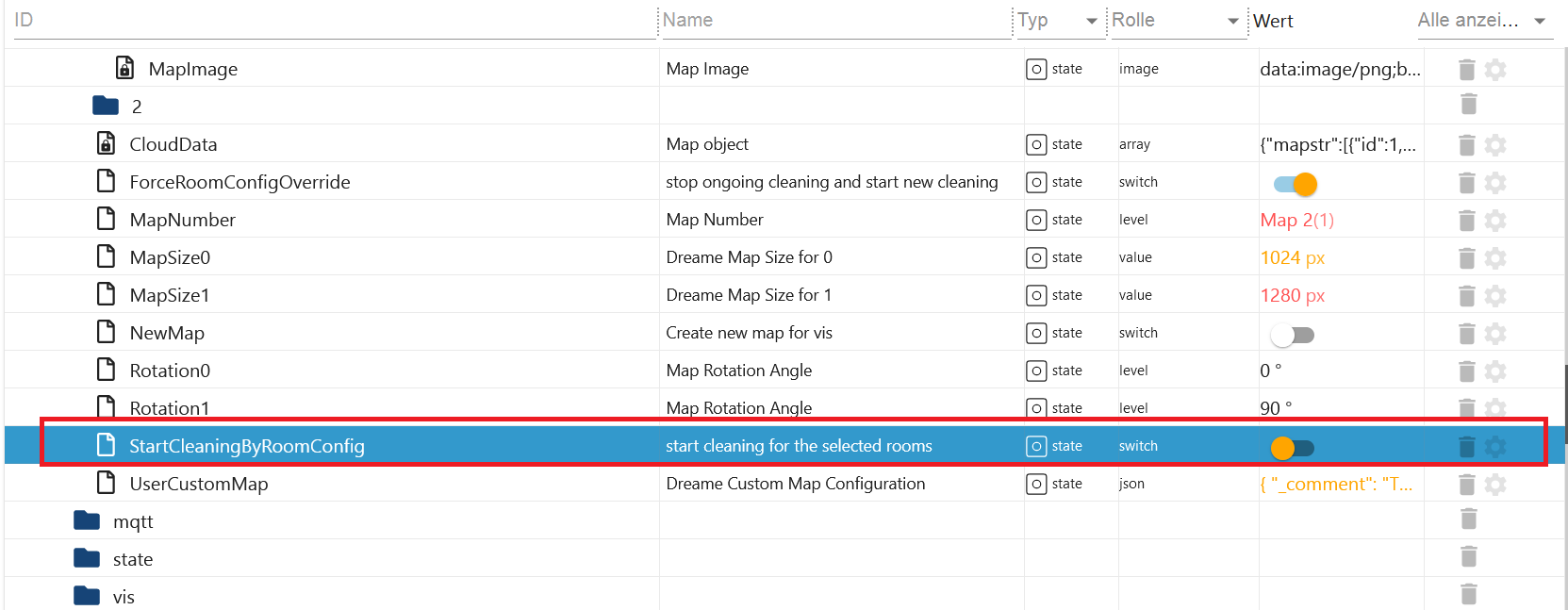This screenshot has height=610, width=1568.
Task: Delete the MapImage state with trash icon
Action: pos(1466,69)
